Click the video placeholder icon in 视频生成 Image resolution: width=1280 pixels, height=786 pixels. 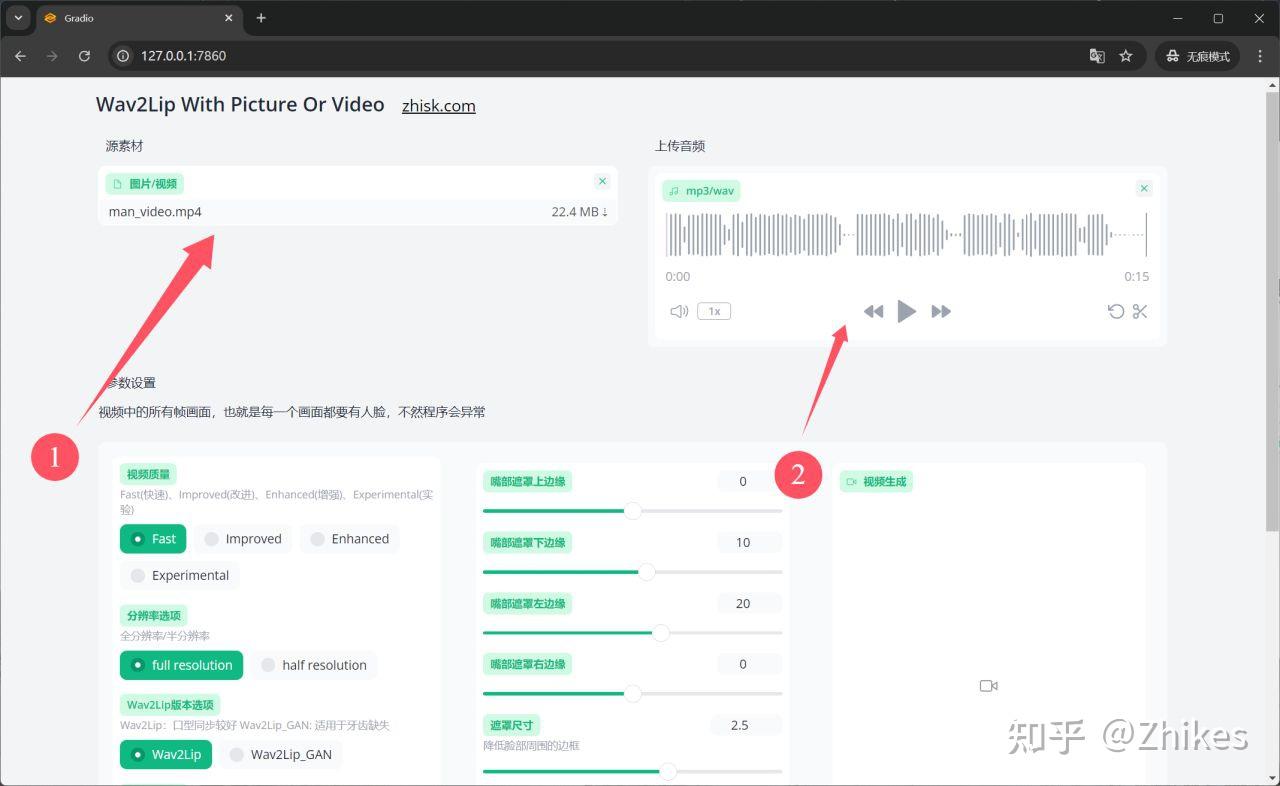pyautogui.click(x=989, y=686)
